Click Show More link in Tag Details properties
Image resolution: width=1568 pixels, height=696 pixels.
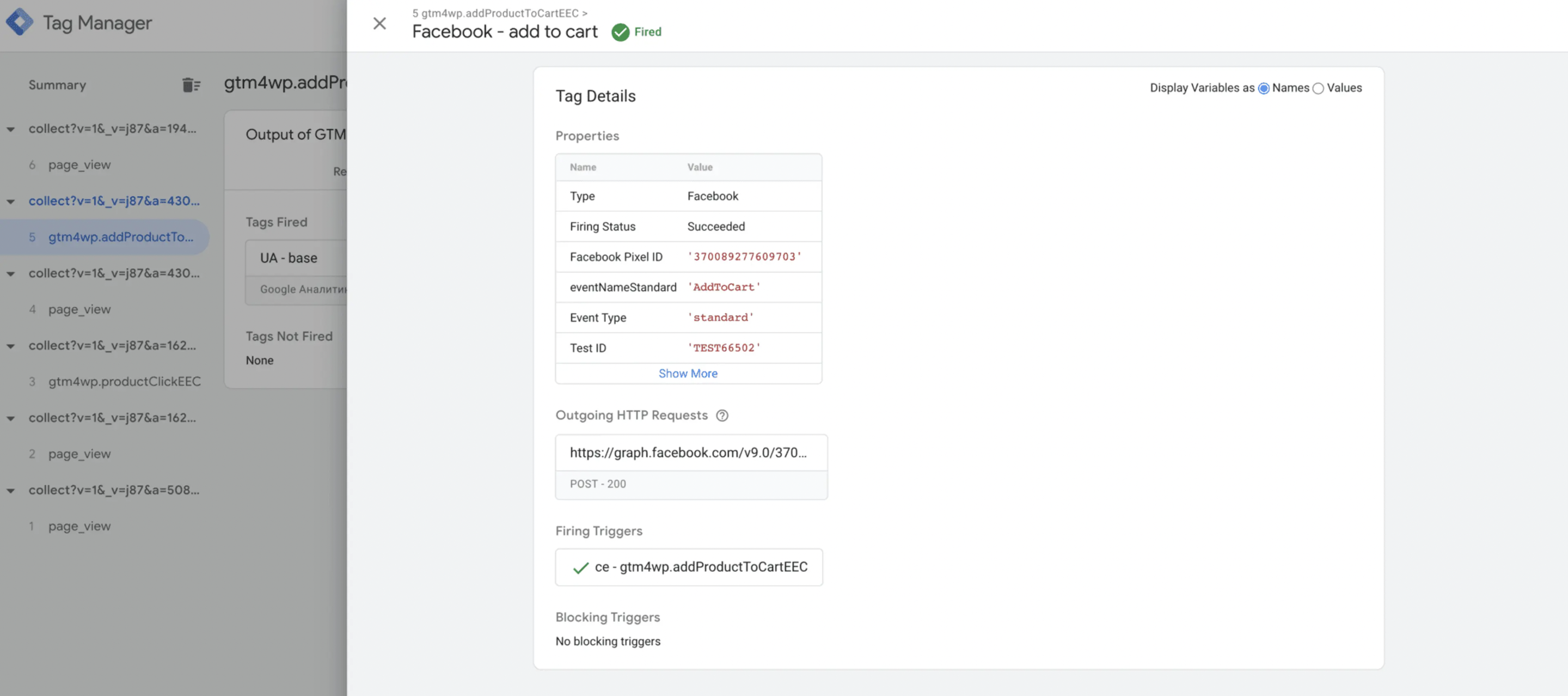[688, 373]
